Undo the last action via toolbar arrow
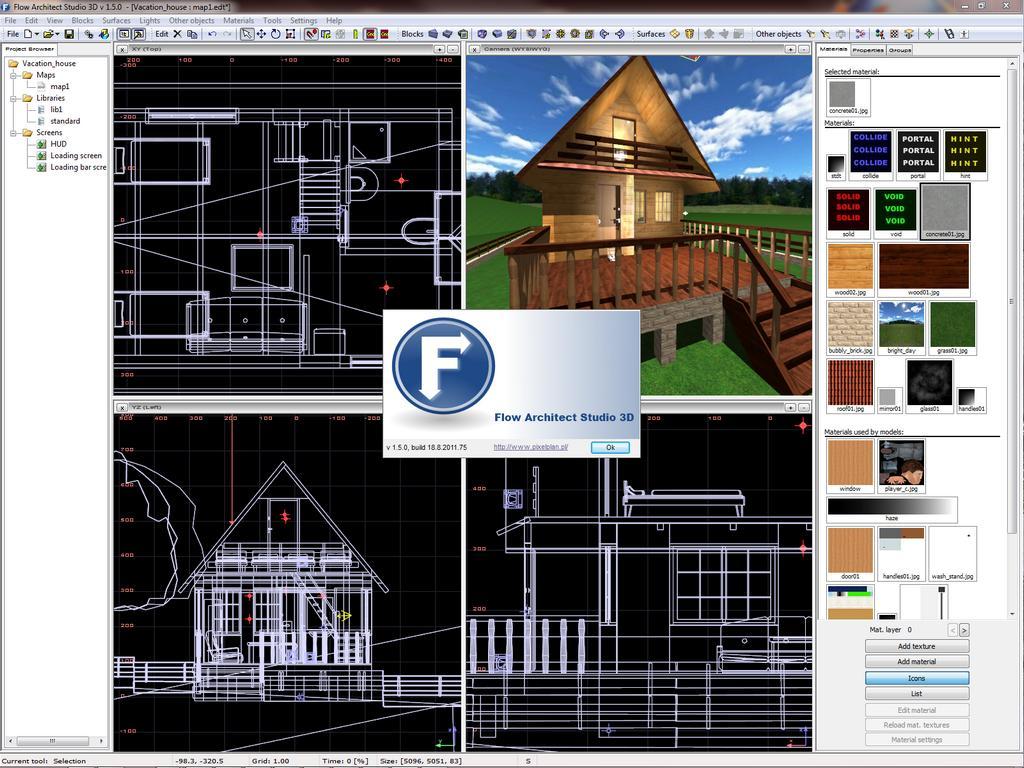Screen dimensions: 1024x768 (213, 34)
